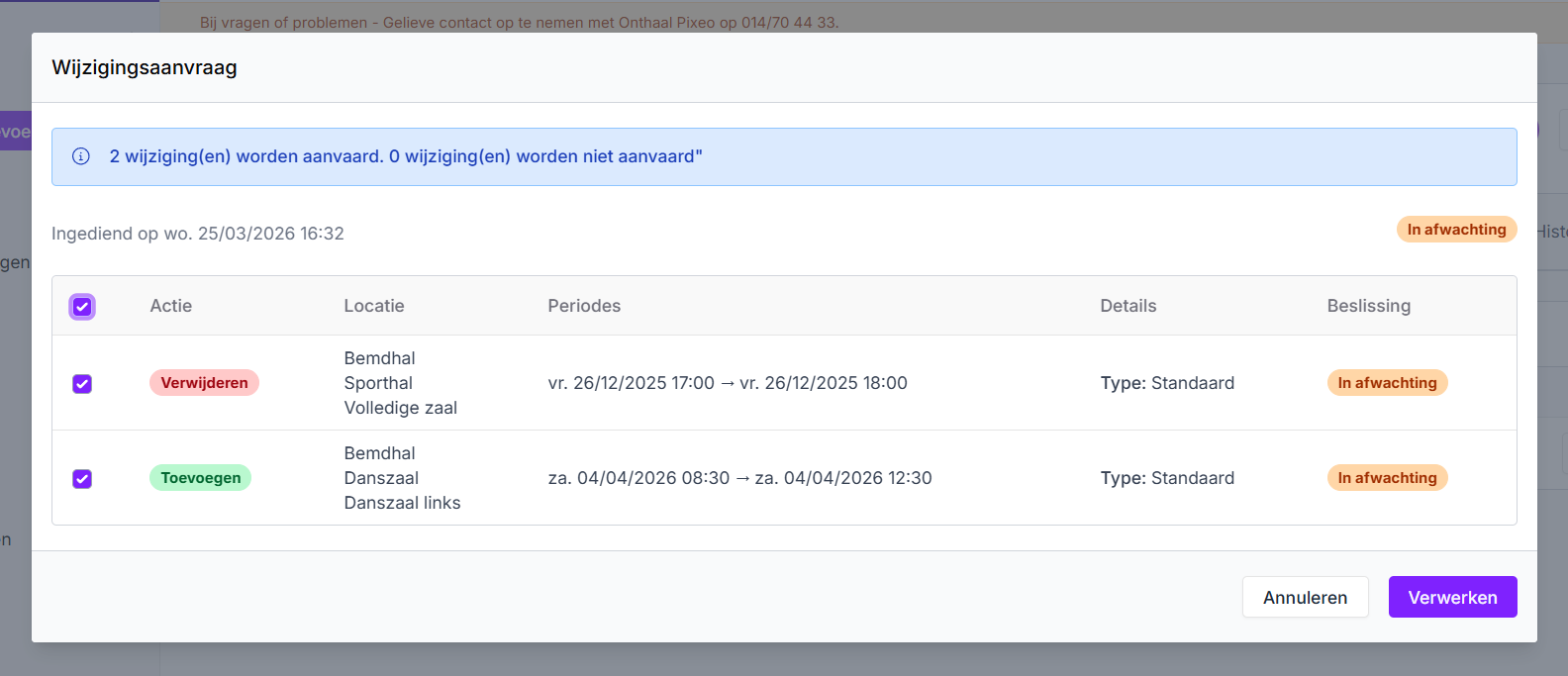
Task: Click the In afwachting status badge at top right
Action: pyautogui.click(x=1456, y=230)
